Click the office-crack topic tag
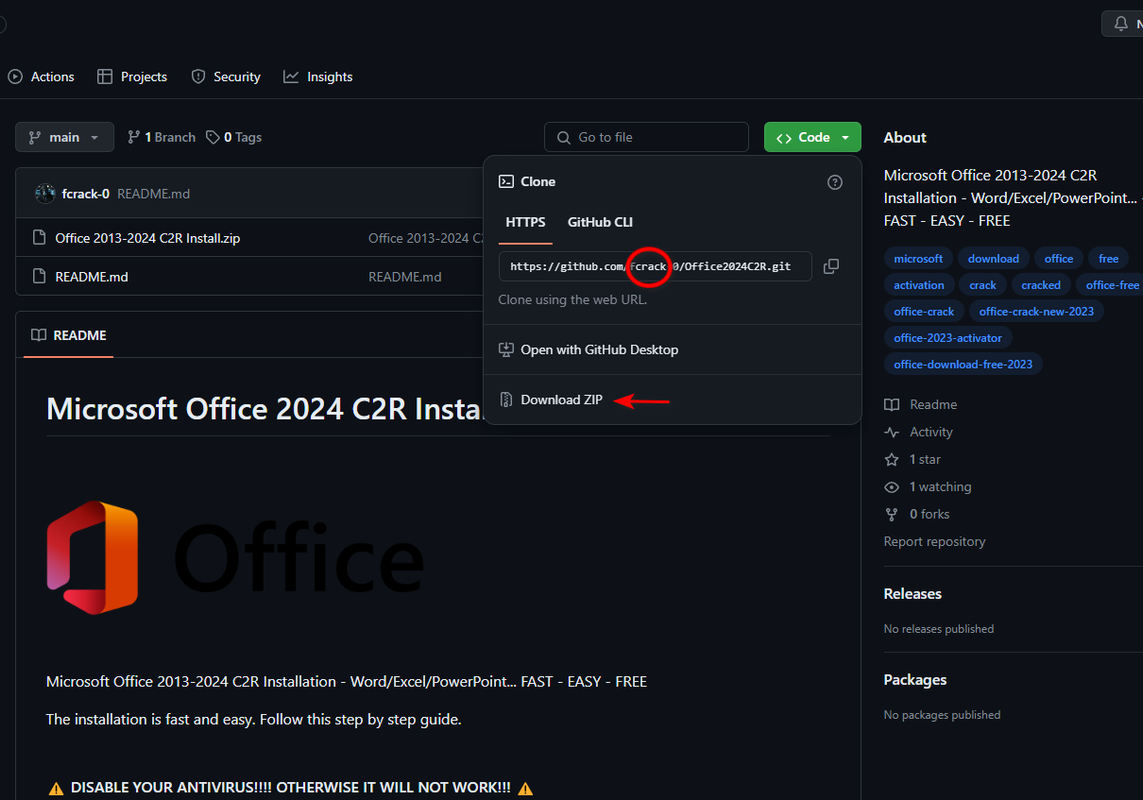Viewport: 1143px width, 800px height. [x=924, y=311]
